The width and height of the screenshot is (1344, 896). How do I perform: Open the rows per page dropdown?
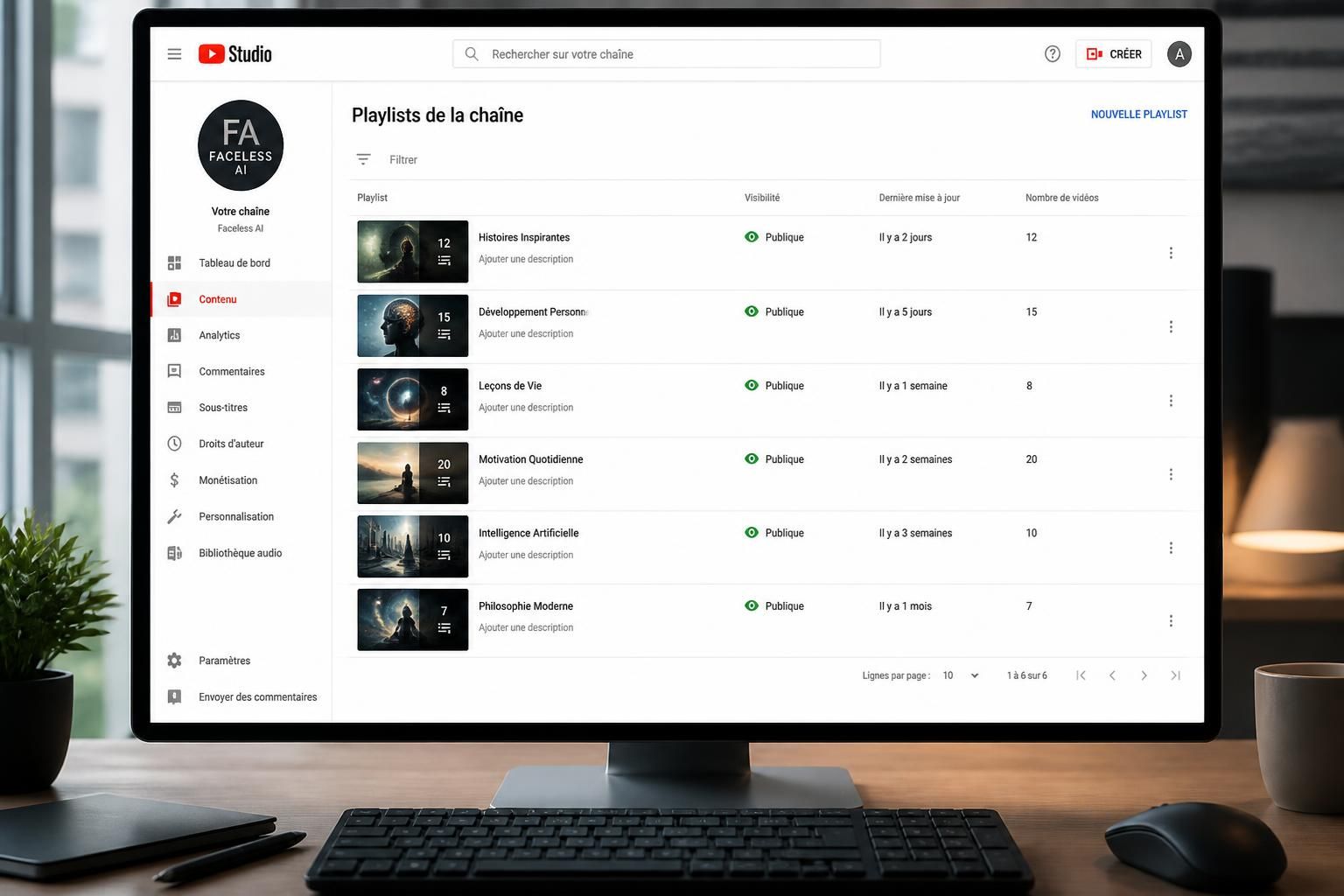(x=961, y=675)
